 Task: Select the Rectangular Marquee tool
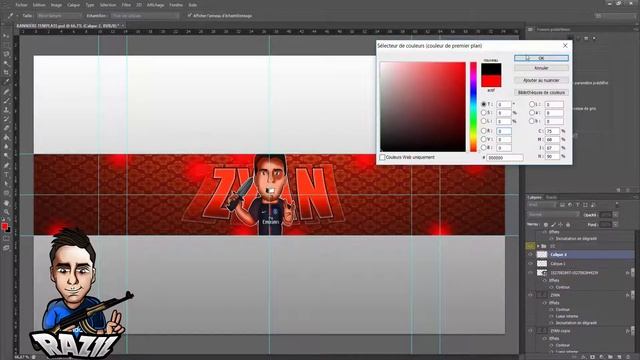[6, 45]
